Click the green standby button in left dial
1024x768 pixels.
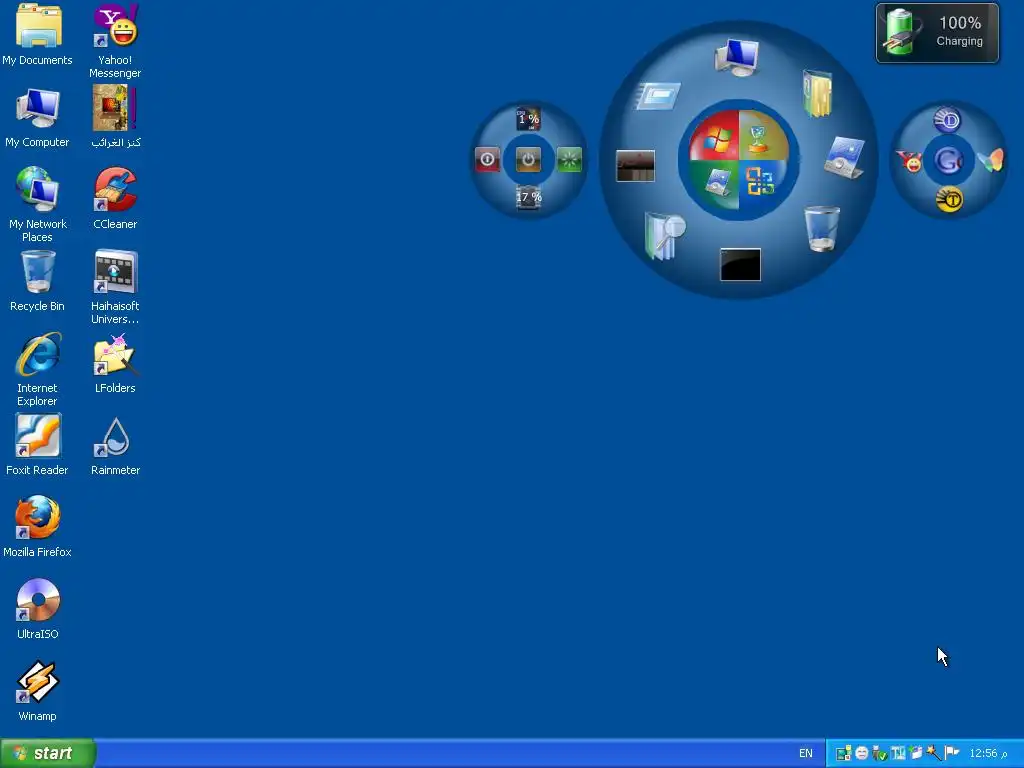[569, 159]
